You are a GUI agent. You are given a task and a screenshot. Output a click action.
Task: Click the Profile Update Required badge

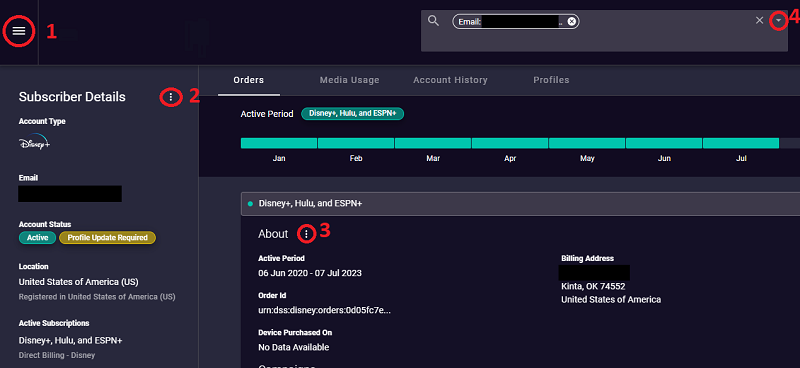(108, 238)
